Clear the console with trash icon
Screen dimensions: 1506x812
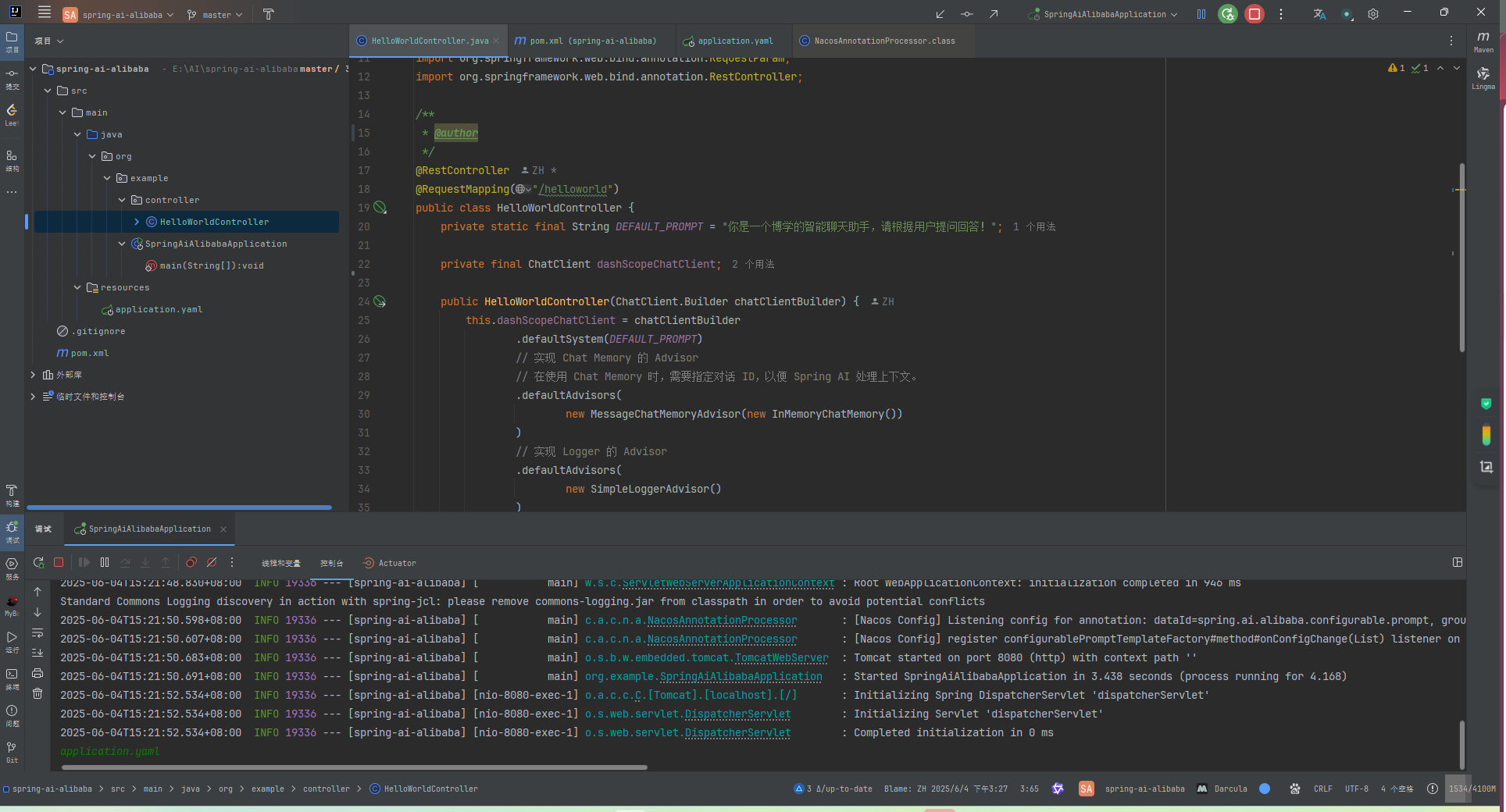tap(37, 693)
